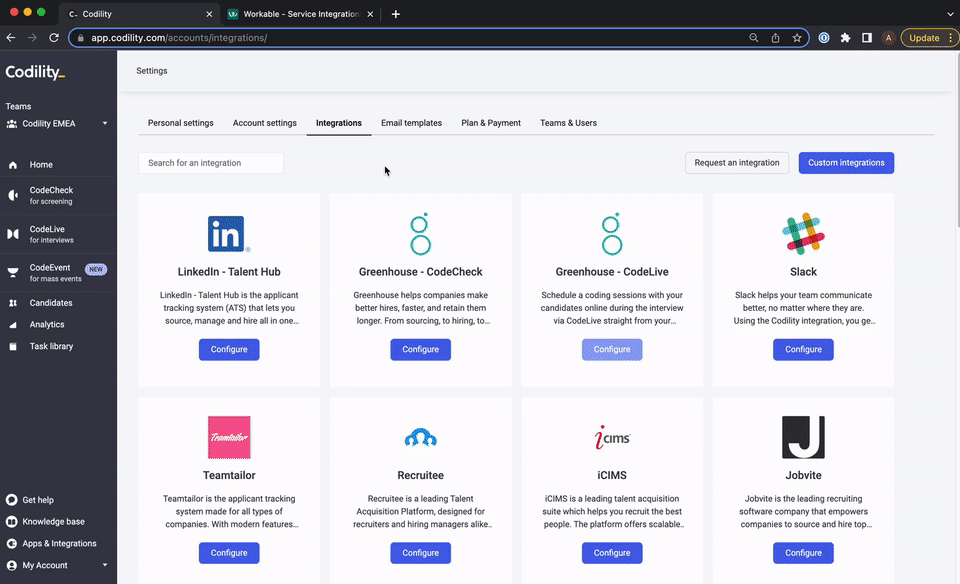This screenshot has width=960, height=584.
Task: Configure the Jobvite integration
Action: point(803,553)
